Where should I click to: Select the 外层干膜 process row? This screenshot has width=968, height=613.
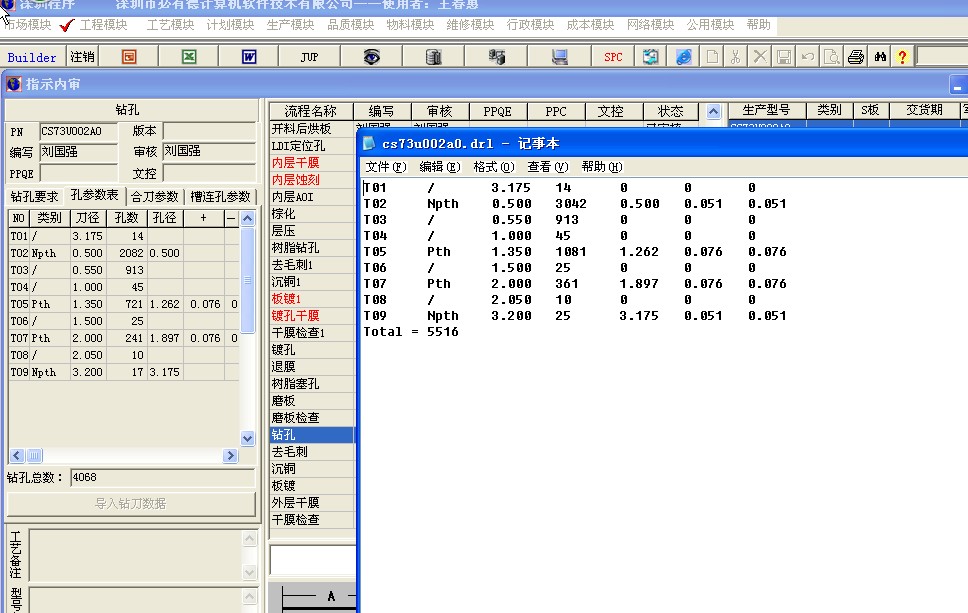312,502
